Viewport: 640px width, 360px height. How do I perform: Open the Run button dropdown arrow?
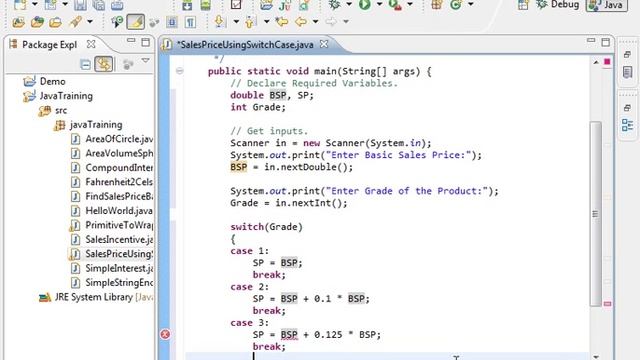[379, 4]
